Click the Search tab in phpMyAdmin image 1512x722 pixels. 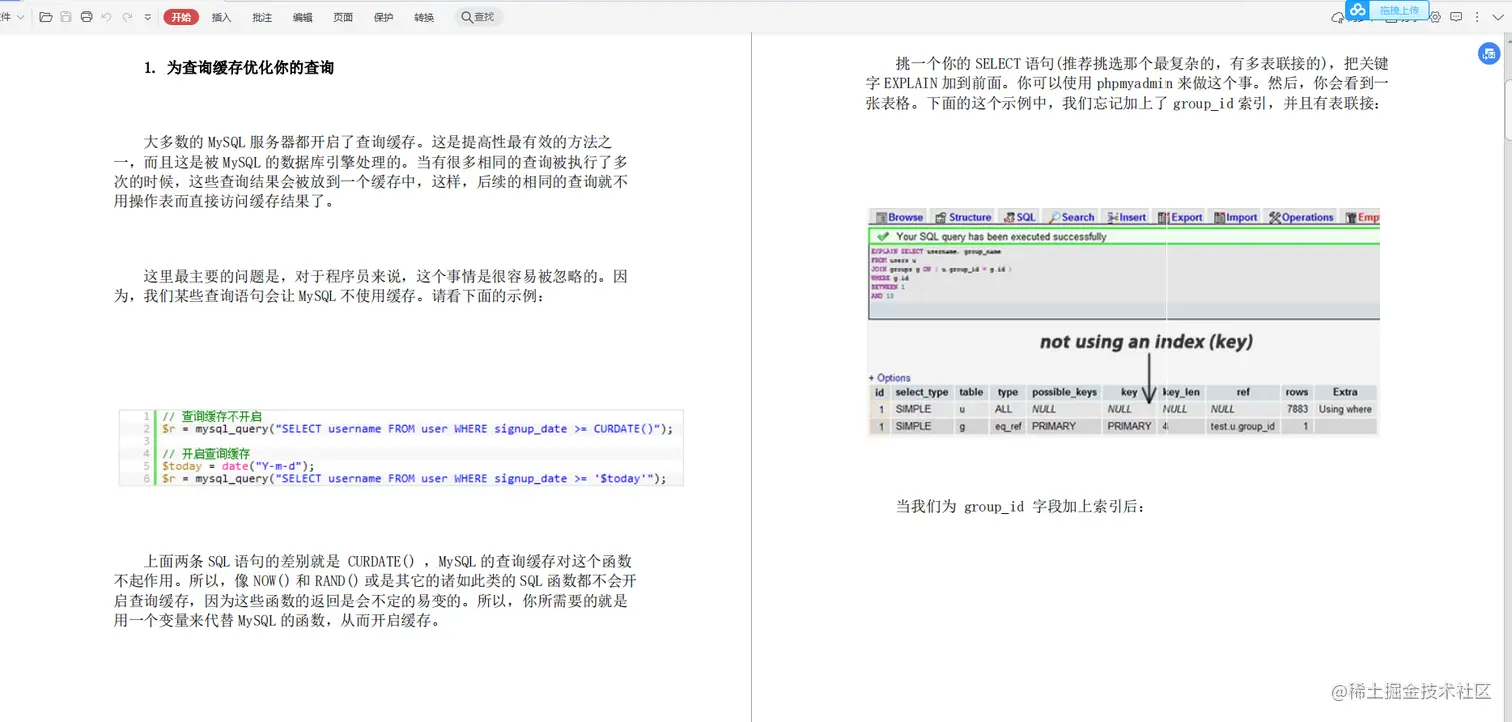tap(1071, 217)
